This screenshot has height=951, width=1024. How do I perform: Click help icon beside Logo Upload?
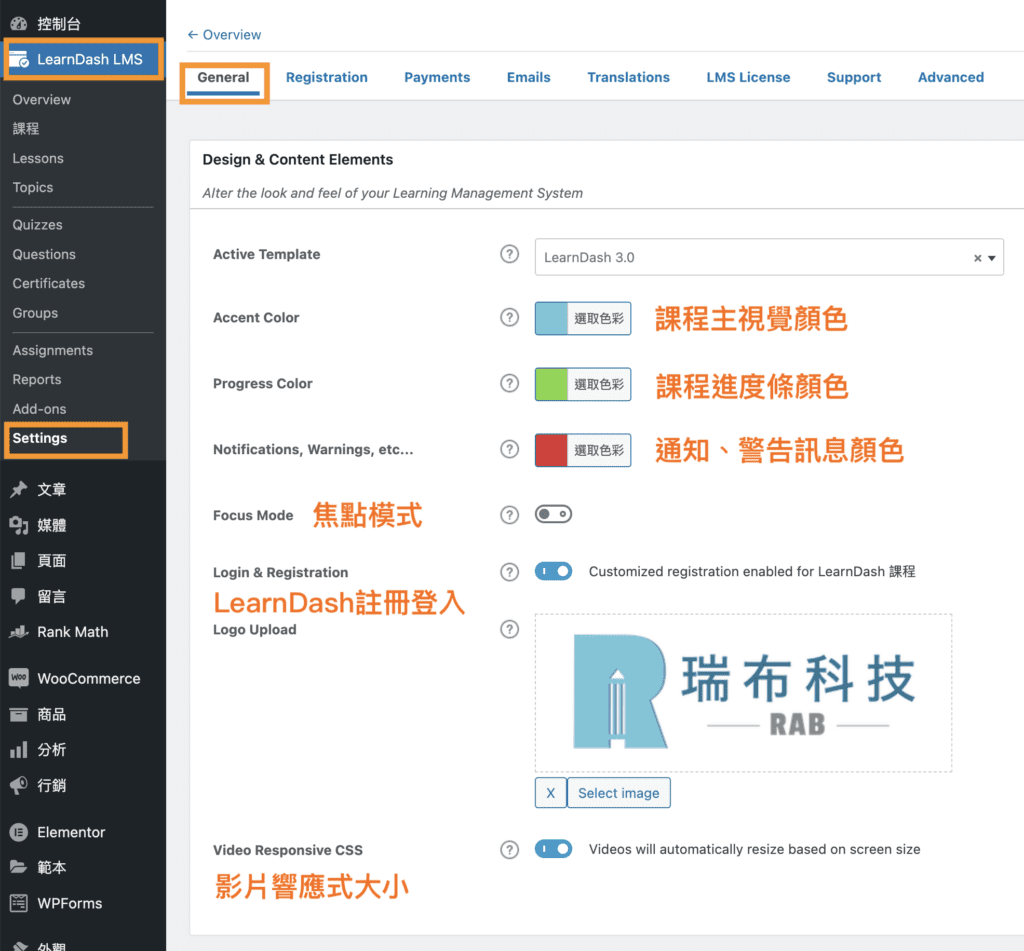tap(510, 629)
